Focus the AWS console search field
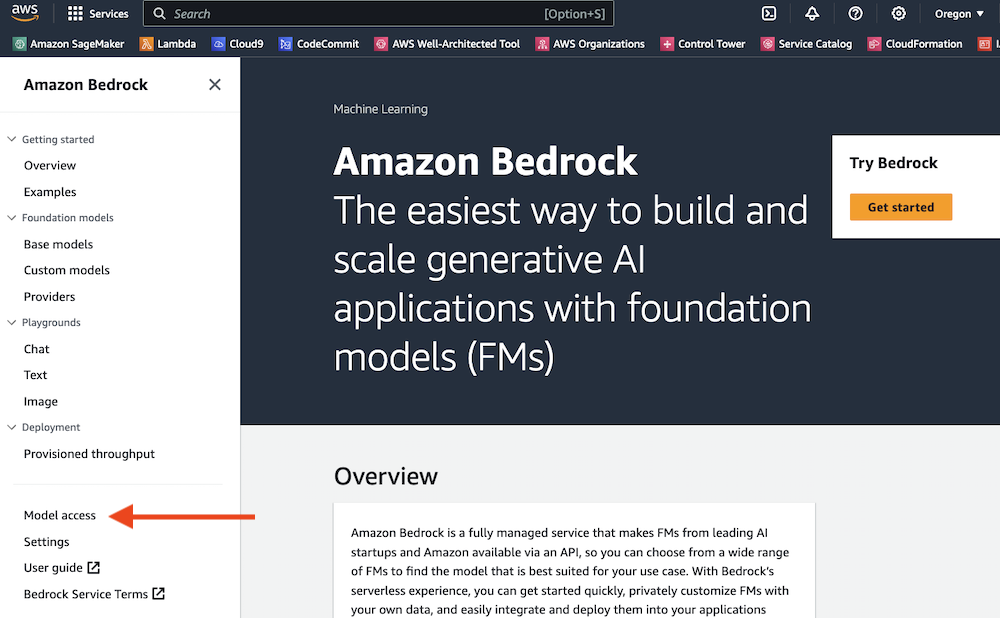Viewport: 1000px width, 618px height. click(x=379, y=14)
